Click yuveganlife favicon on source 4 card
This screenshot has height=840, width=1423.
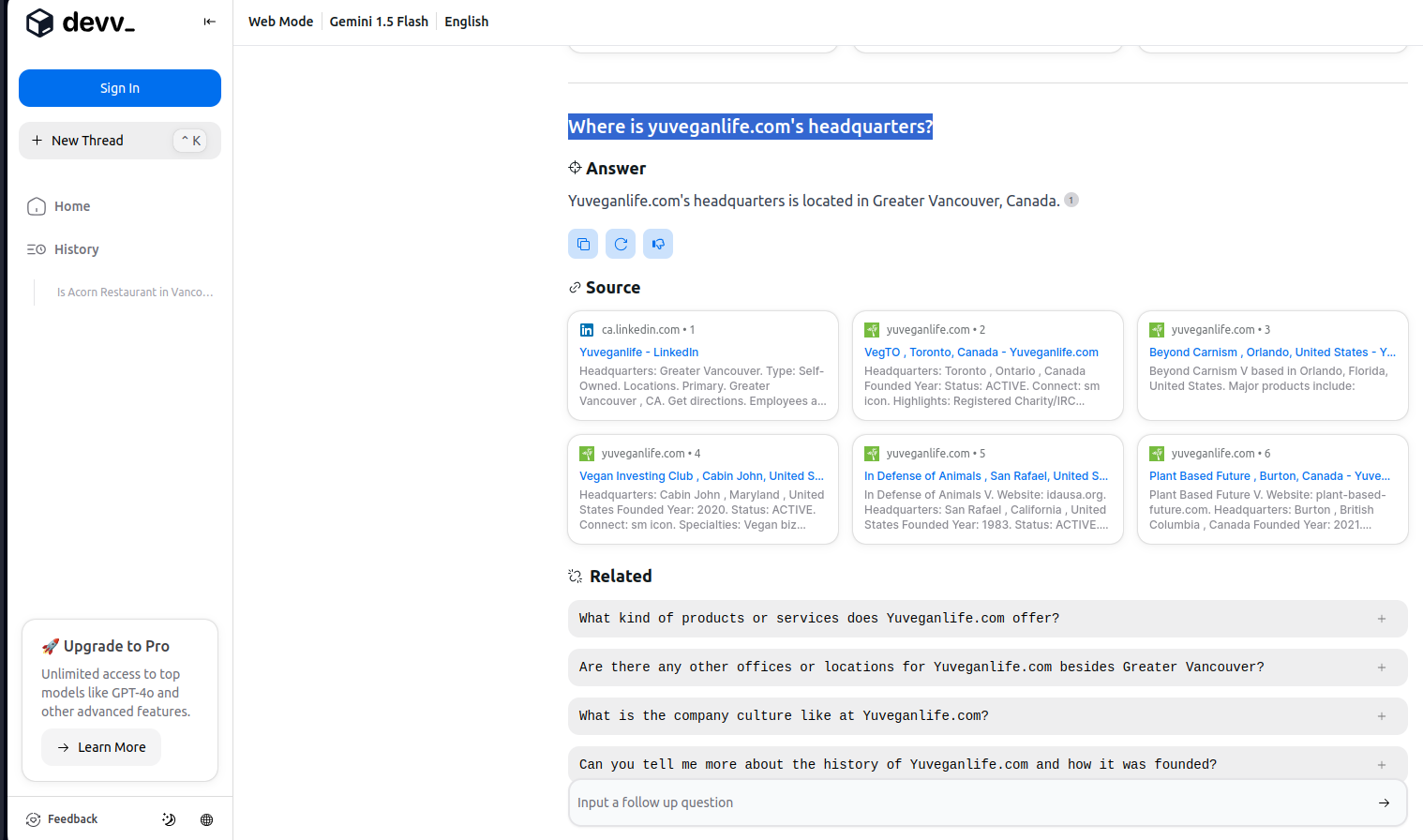[587, 454]
